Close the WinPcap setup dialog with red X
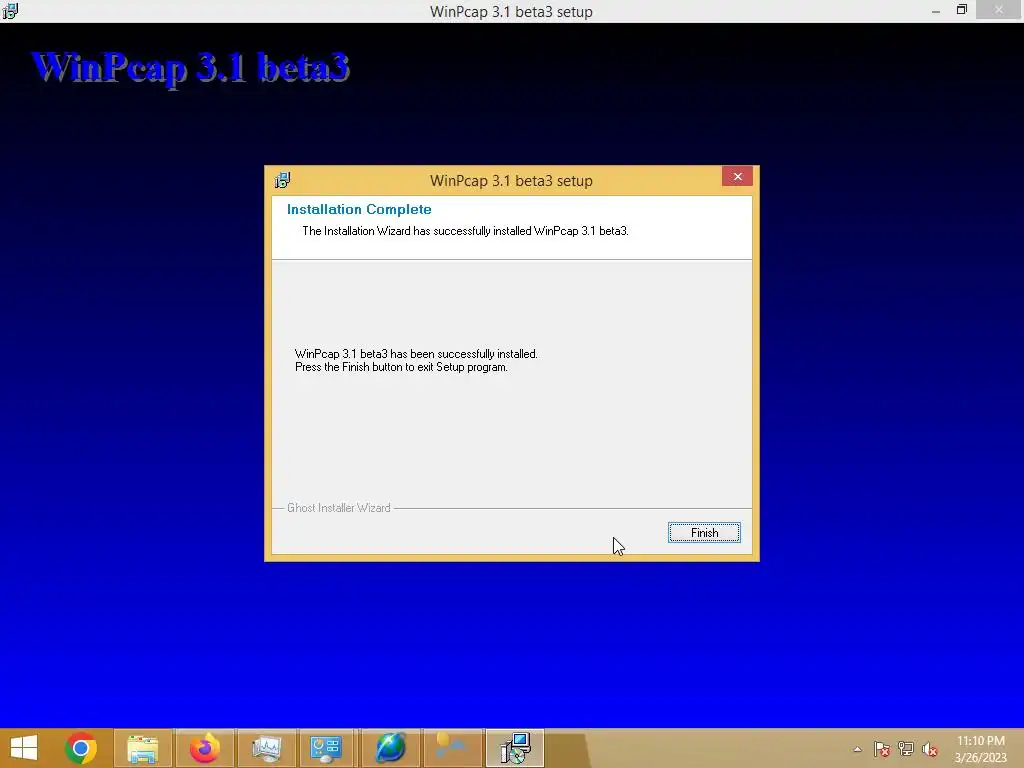This screenshot has height=768, width=1024. point(737,176)
